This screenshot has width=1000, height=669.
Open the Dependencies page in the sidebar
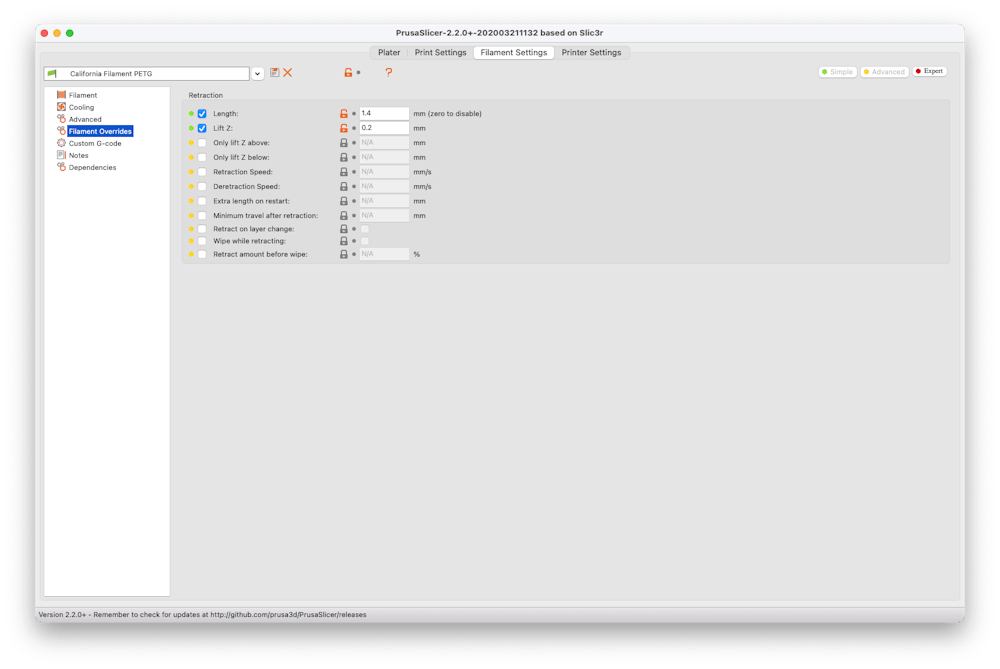click(x=92, y=168)
